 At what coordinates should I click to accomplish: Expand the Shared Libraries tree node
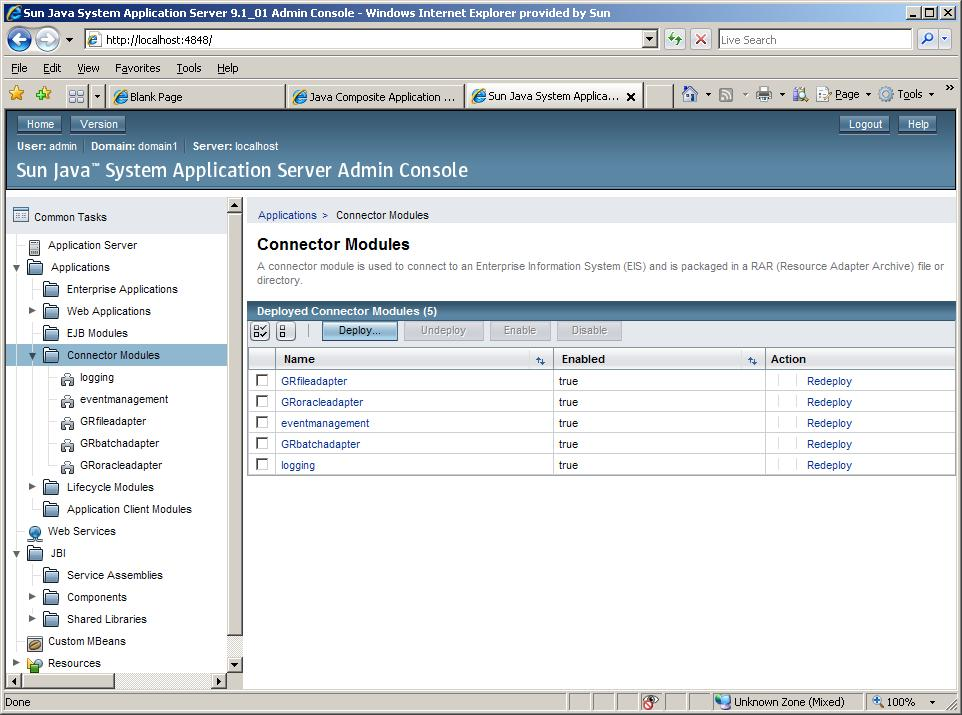[32, 619]
